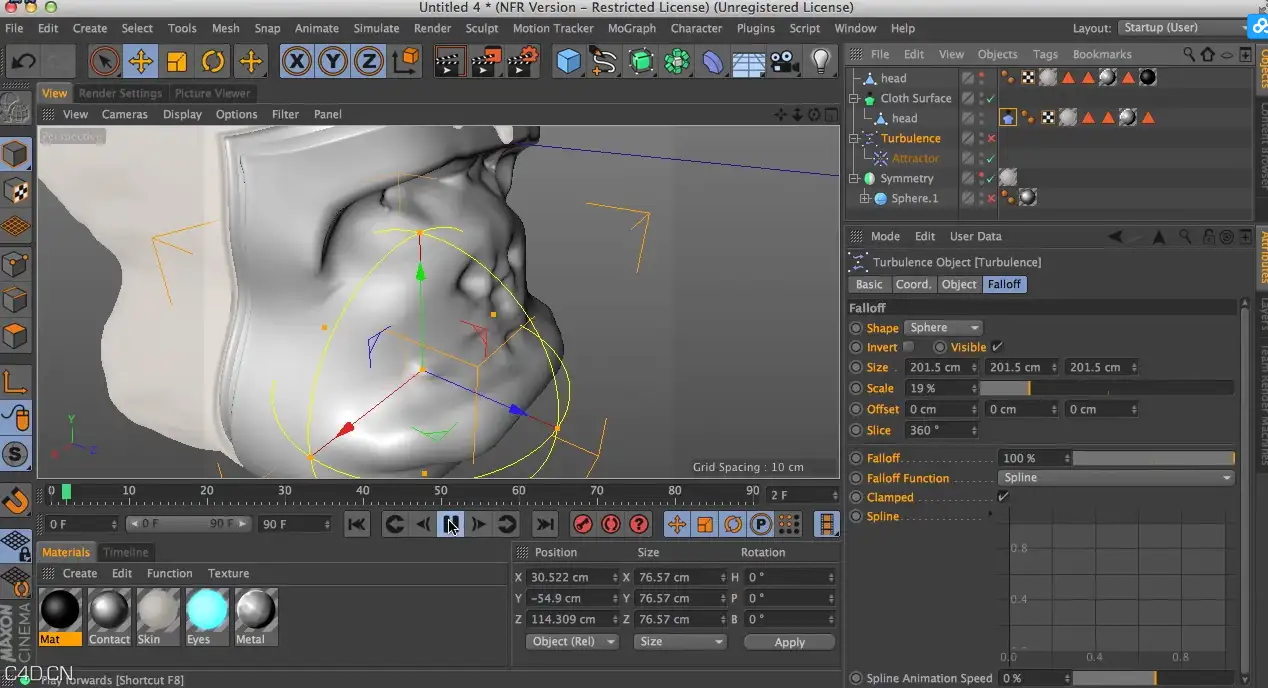Select the Move tool in toolbar

(x=140, y=62)
